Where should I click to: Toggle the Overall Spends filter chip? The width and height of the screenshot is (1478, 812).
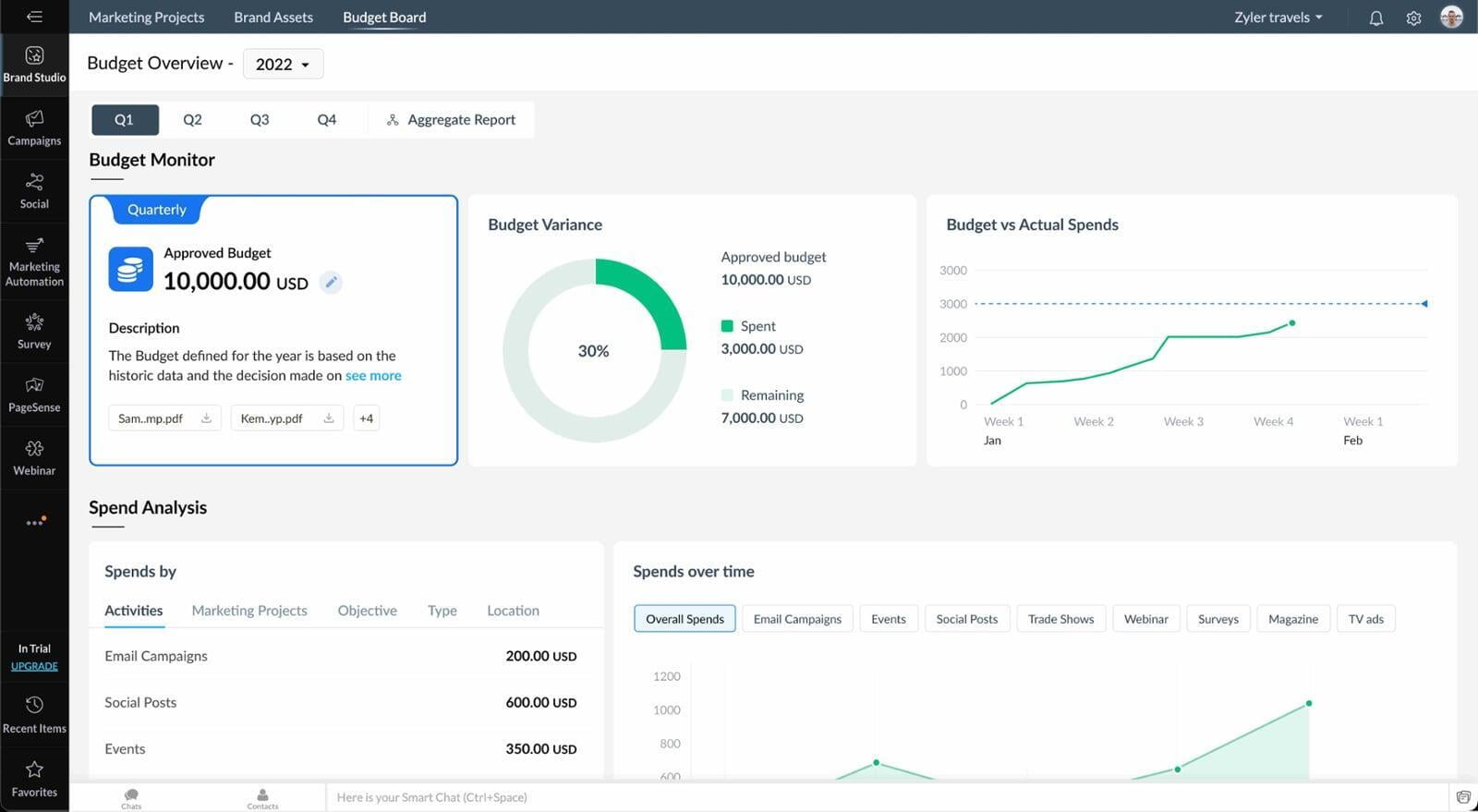tap(684, 619)
